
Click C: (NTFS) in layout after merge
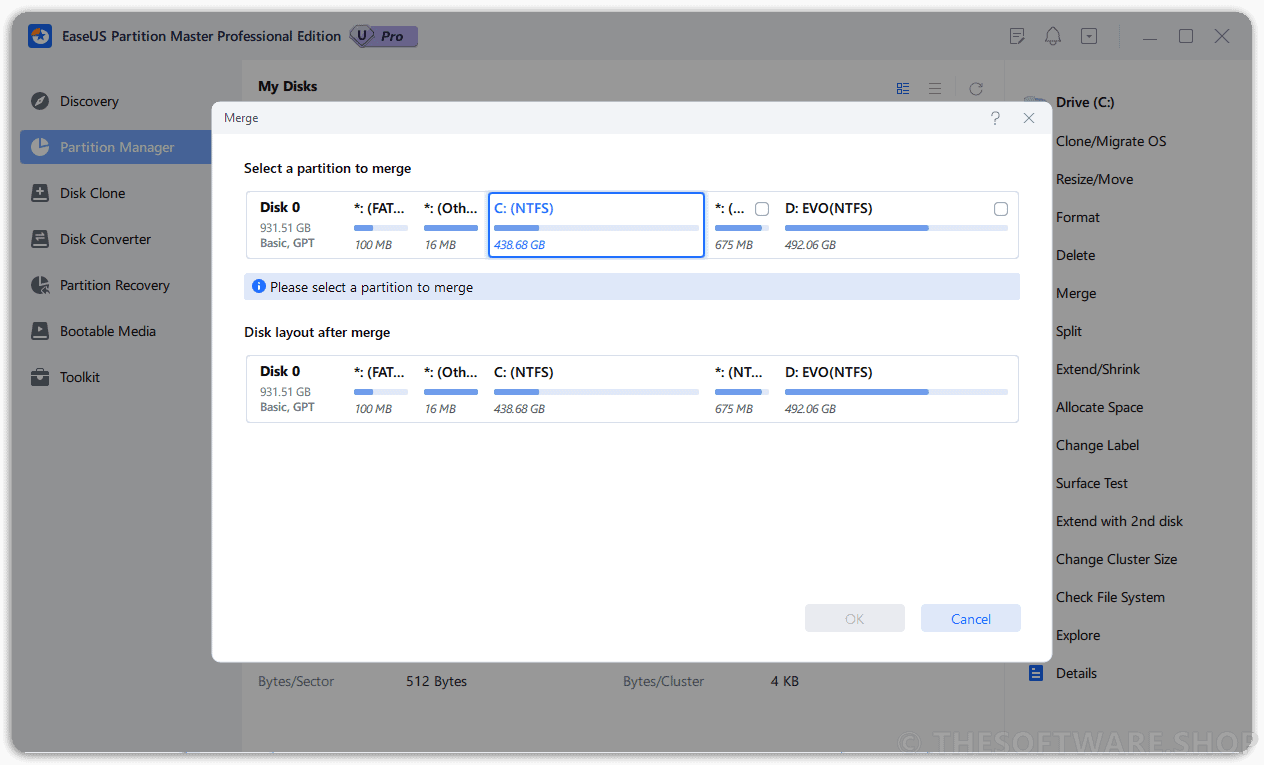click(596, 389)
